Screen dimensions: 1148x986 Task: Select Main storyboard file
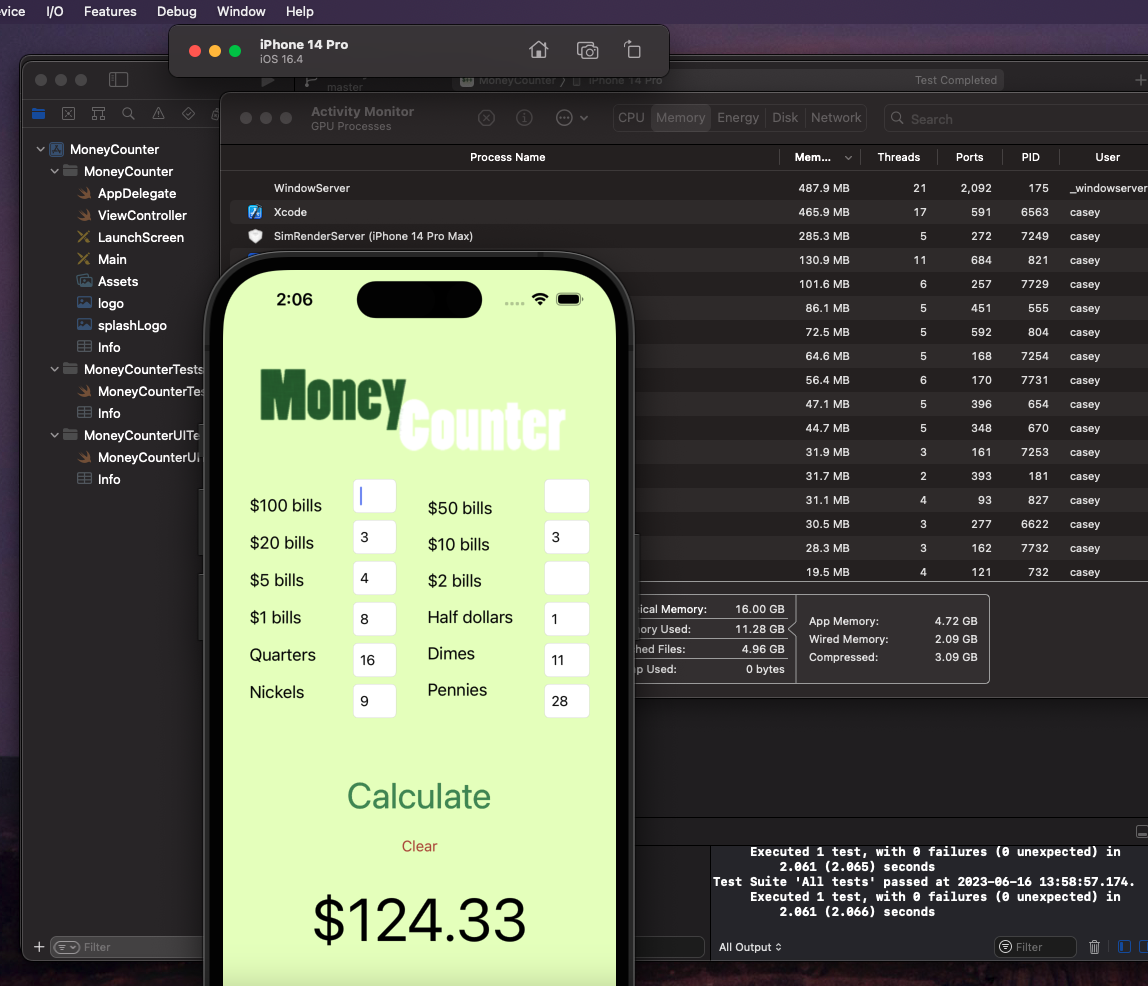coord(112,259)
